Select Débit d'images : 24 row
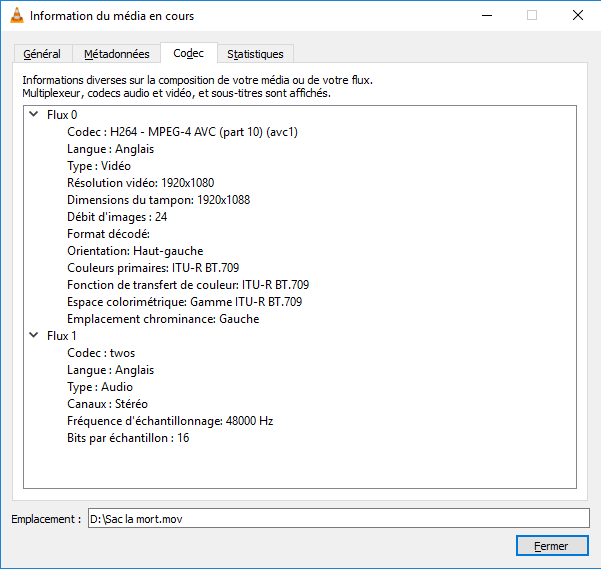The width and height of the screenshot is (601, 569). 117,217
